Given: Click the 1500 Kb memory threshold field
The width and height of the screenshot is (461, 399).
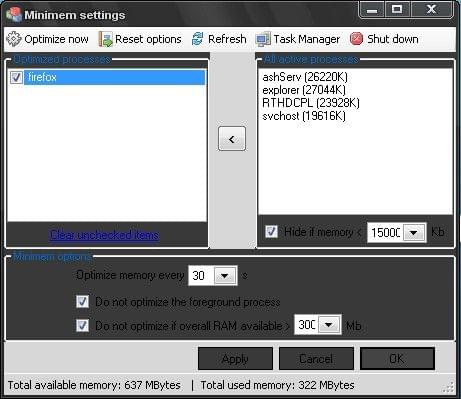Looking at the screenshot, I should pyautogui.click(x=385, y=232).
